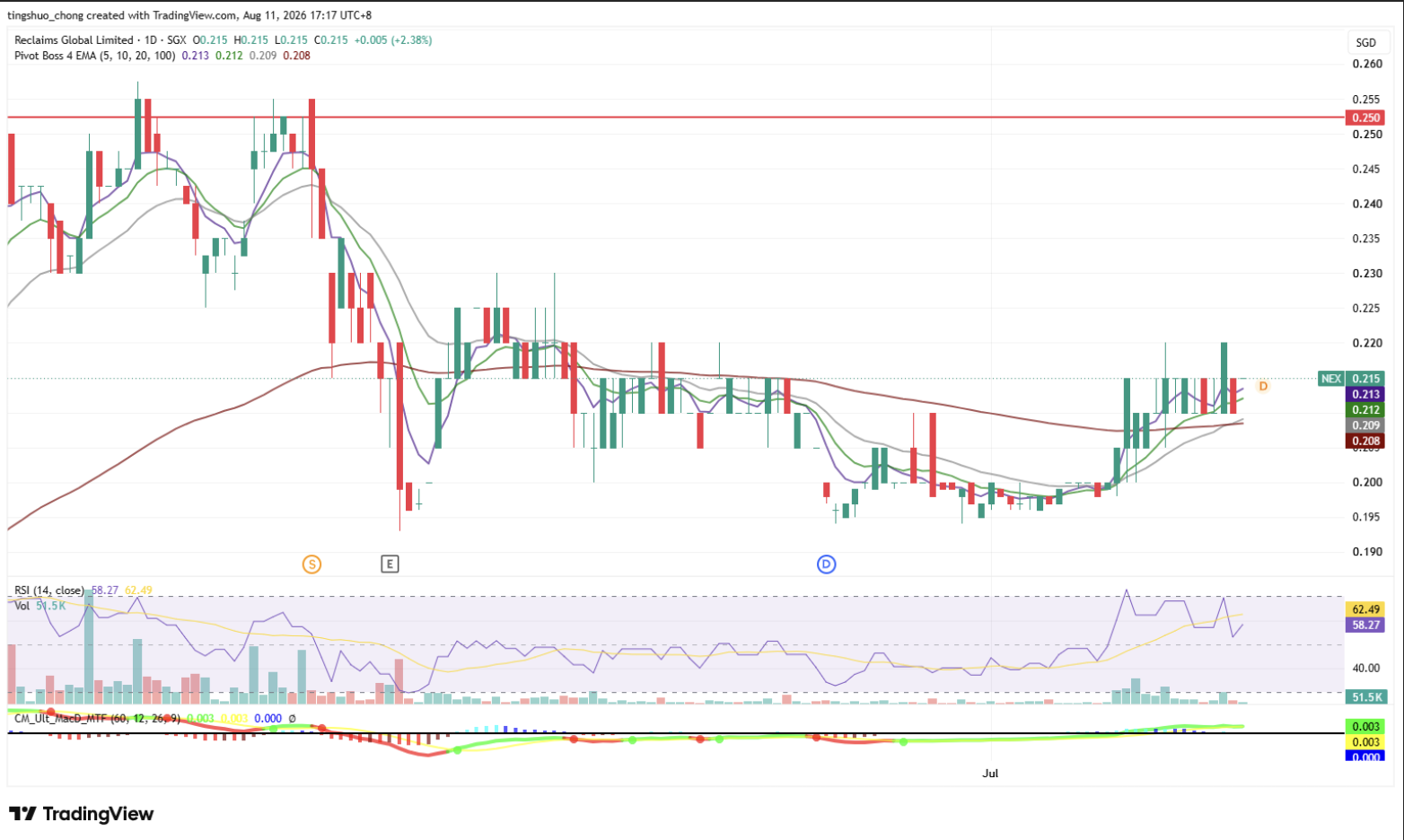Click the 0.225 price axis value

tap(1367, 308)
